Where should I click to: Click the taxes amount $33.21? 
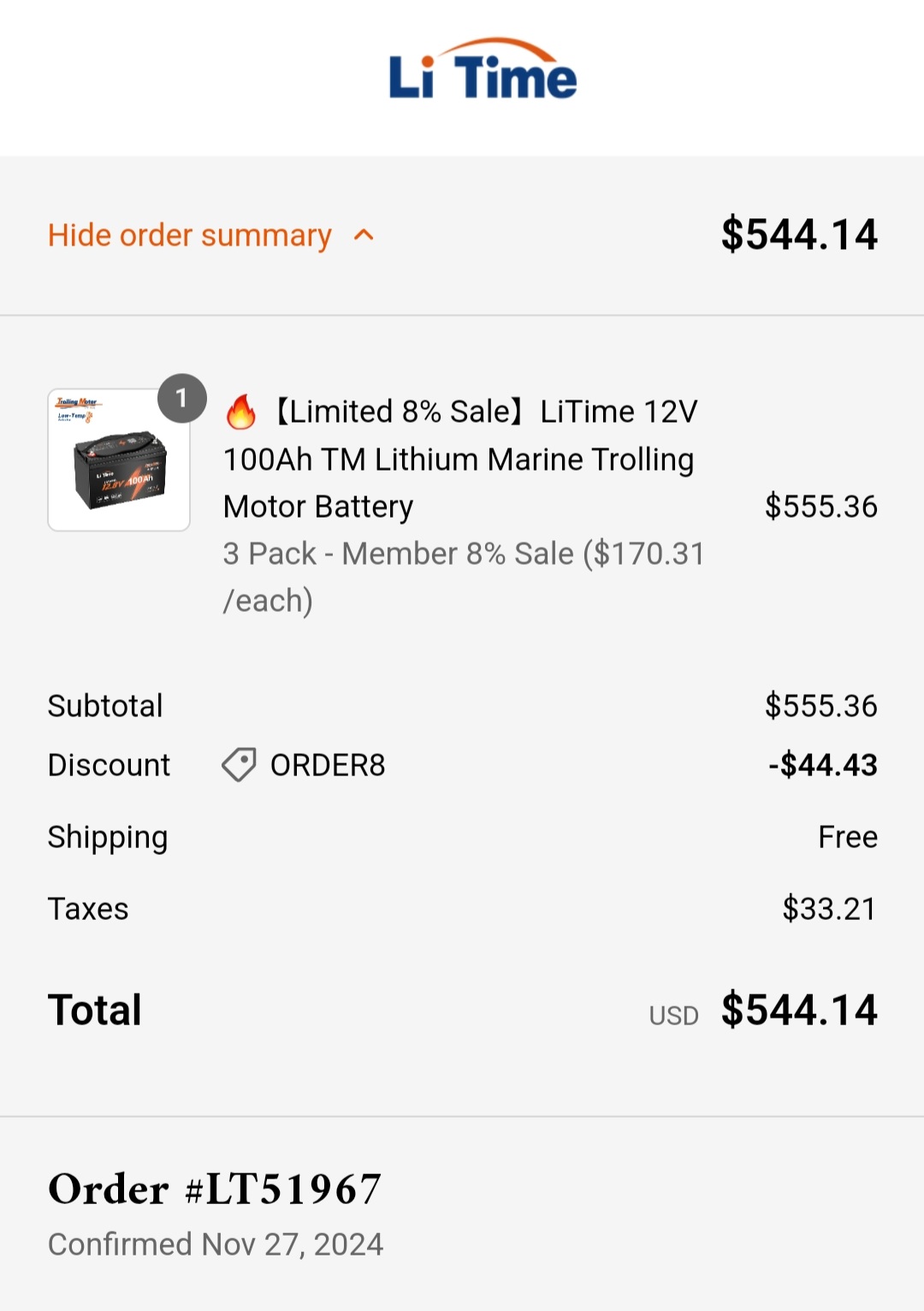(829, 909)
